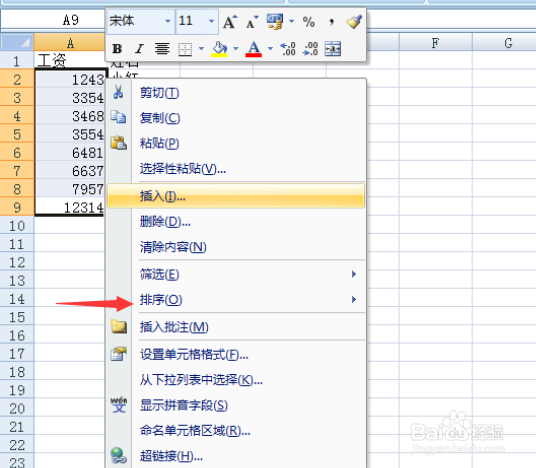Click the grow font size icon
Screen dimensions: 536x468
(230, 22)
